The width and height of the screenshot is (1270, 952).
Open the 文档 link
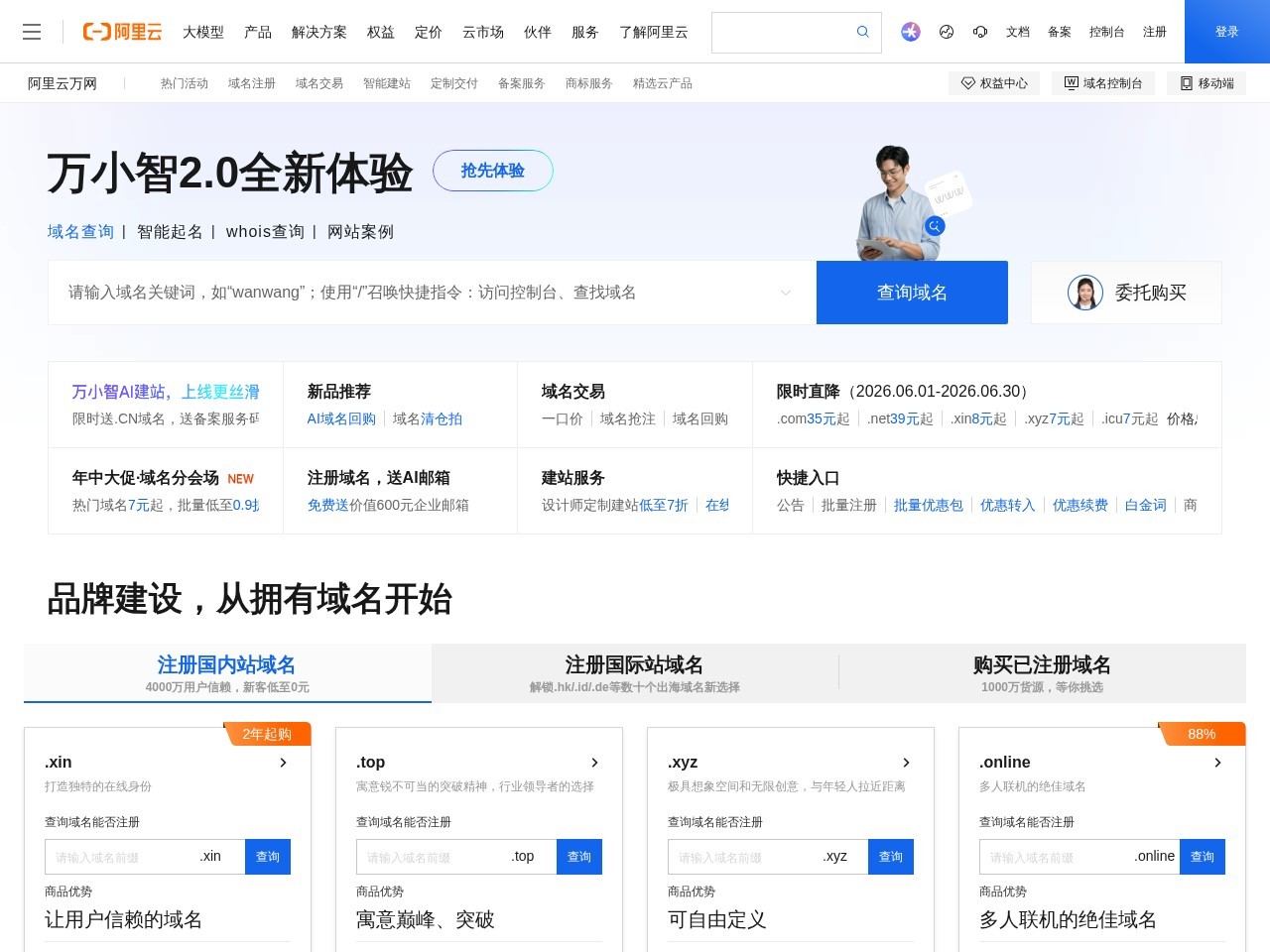point(1018,32)
